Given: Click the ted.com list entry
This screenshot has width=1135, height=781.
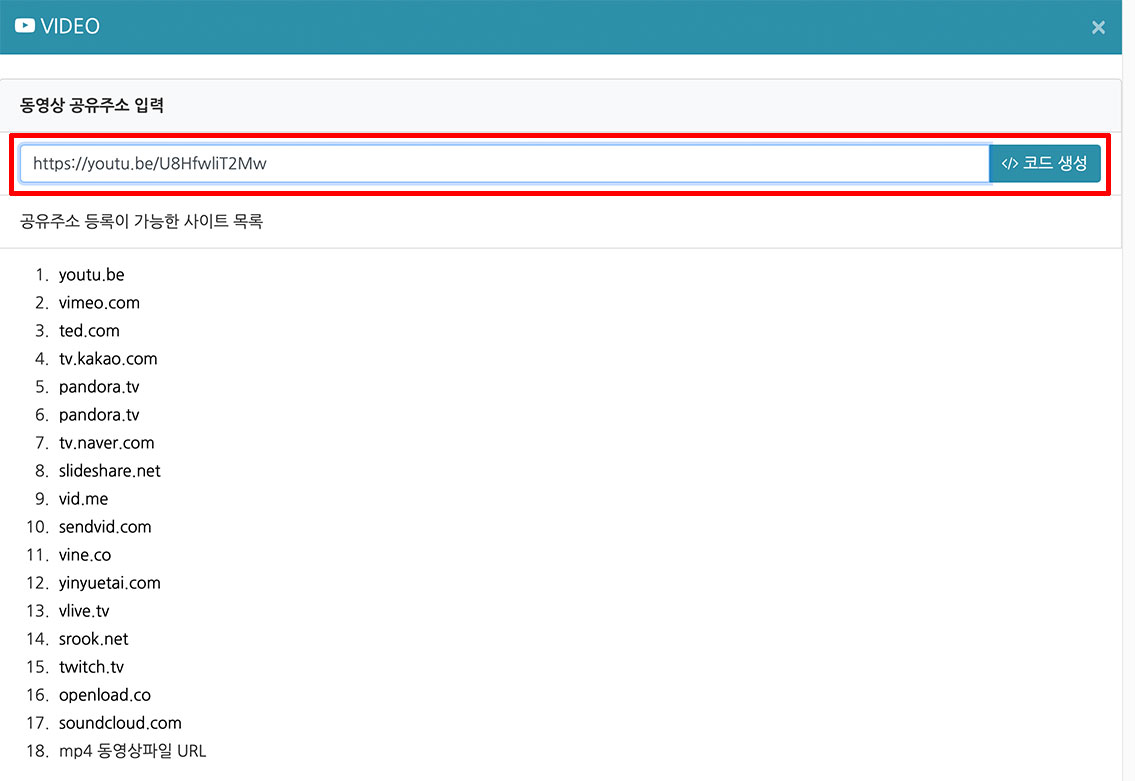Looking at the screenshot, I should (89, 331).
